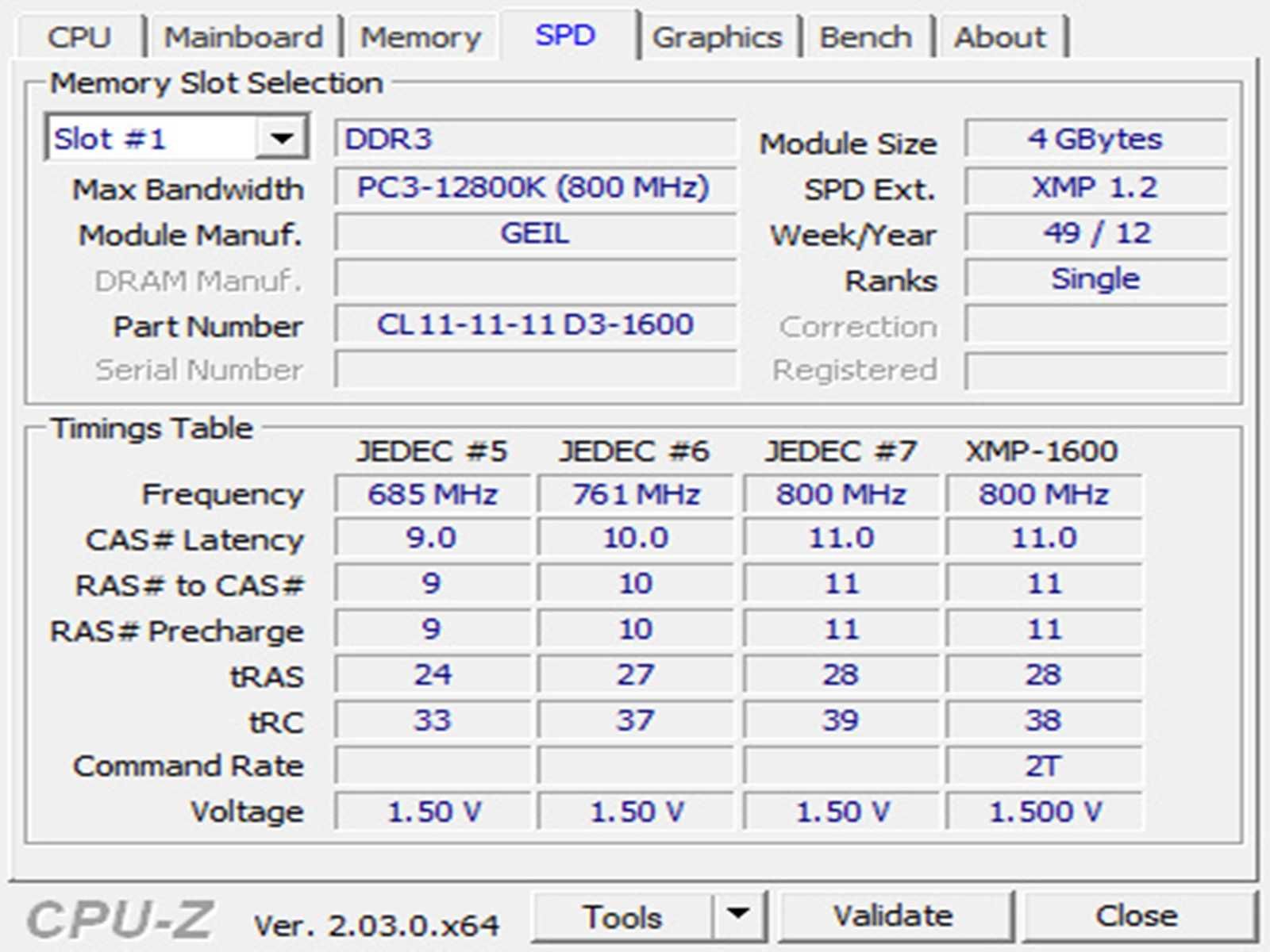1270x952 pixels.
Task: Switch to the CPU tab
Action: 79,36
